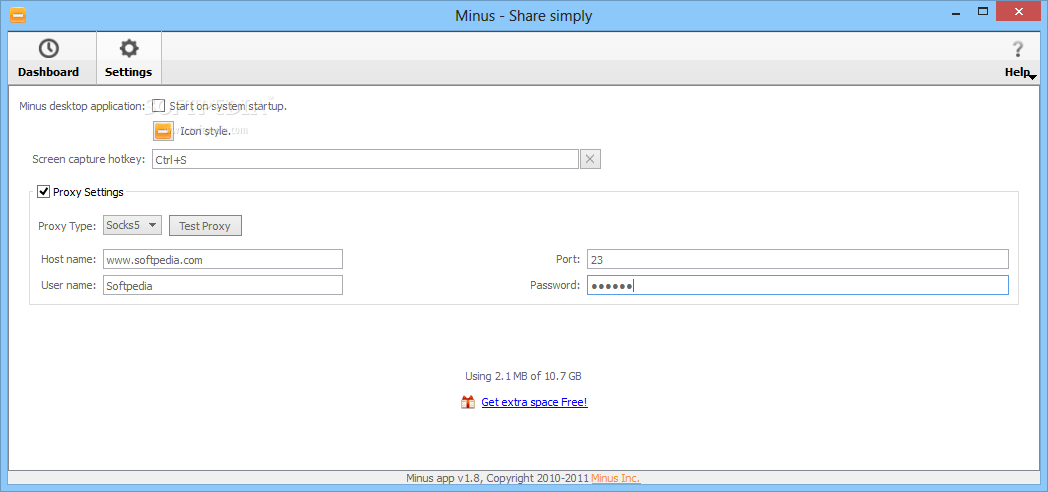Click the orange Minus app icon in title bar
The image size is (1048, 492).
point(18,15)
